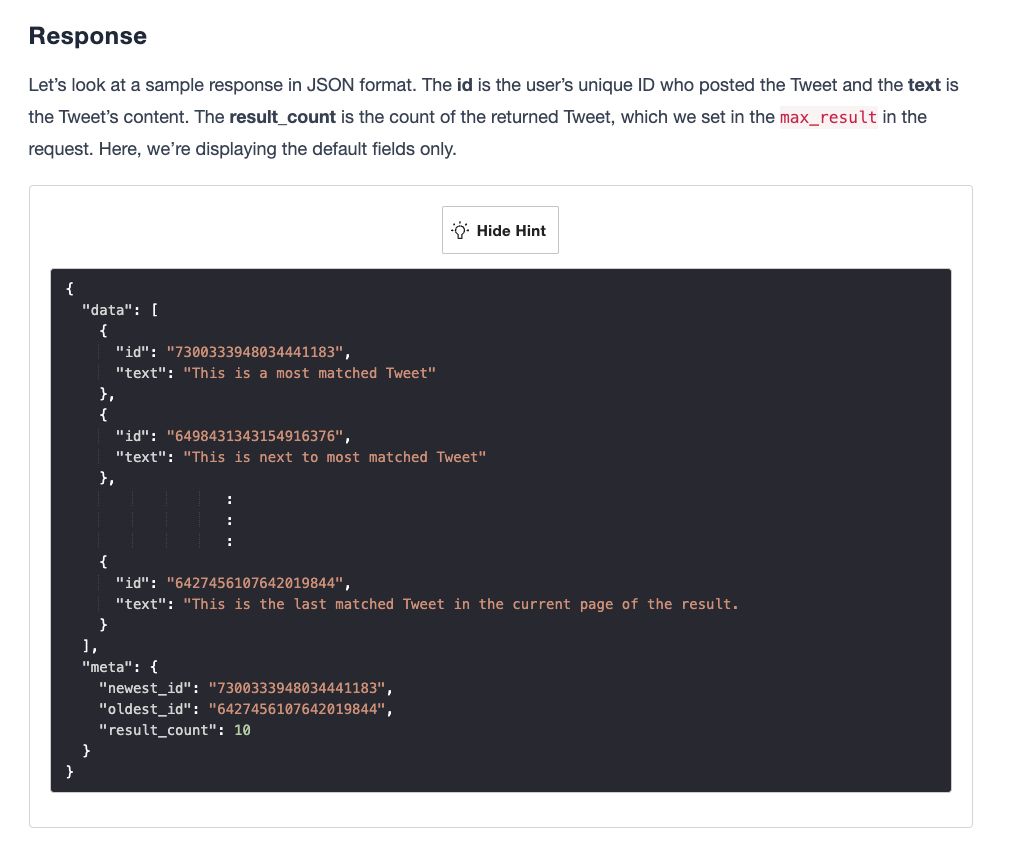Image resolution: width=1017 pixels, height=843 pixels.
Task: Click the "This is a most matched Tweet" string
Action: pos(309,373)
